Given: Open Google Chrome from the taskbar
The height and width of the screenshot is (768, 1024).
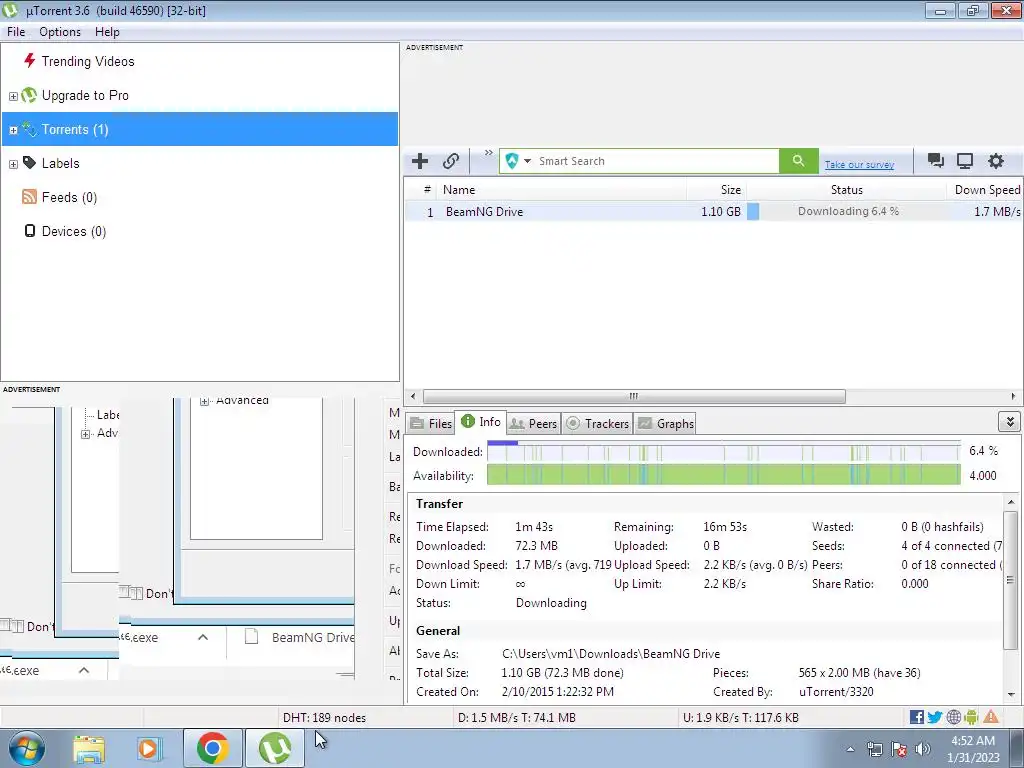Looking at the screenshot, I should coord(212,748).
